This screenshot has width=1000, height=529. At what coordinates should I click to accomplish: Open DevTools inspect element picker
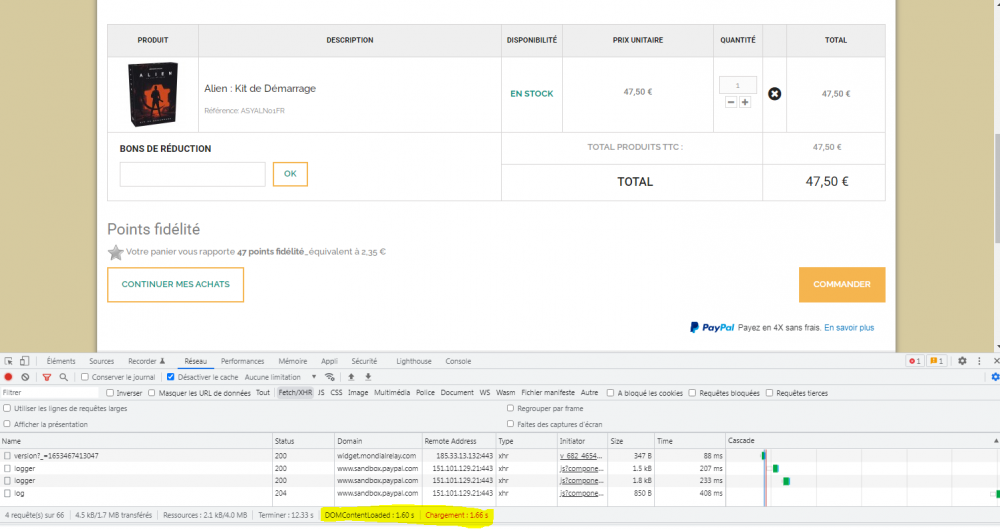point(8,361)
